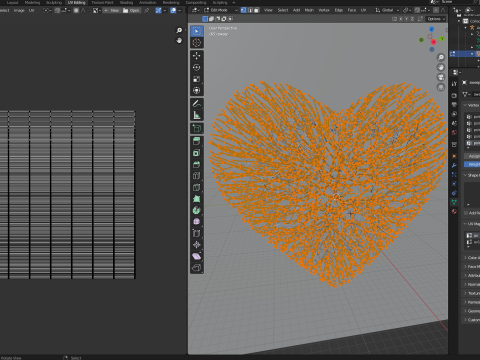Select the Poly Build tool
The width and height of the screenshot is (480, 360).
point(197,199)
